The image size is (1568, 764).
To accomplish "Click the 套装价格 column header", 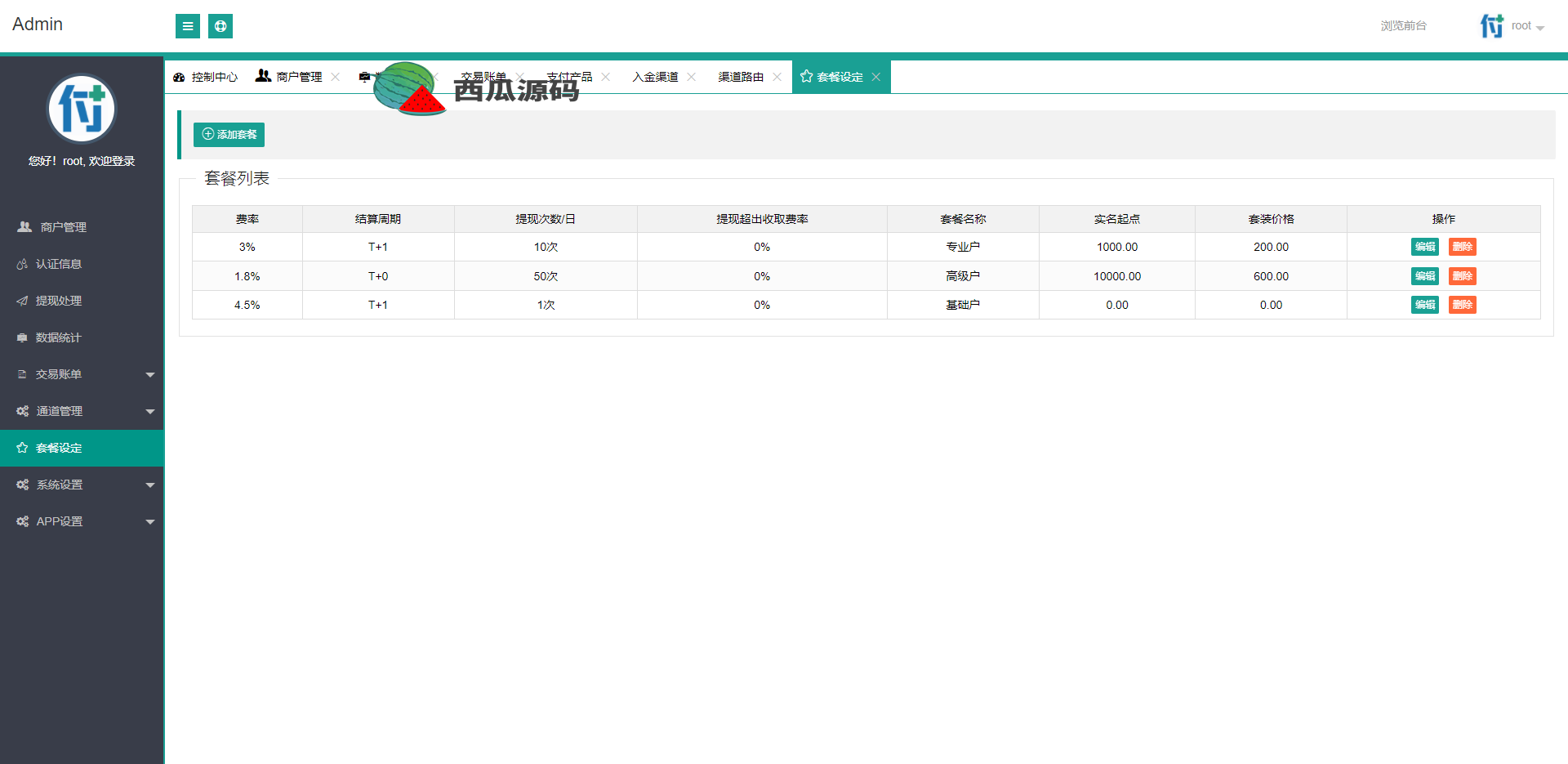I will click(1271, 219).
